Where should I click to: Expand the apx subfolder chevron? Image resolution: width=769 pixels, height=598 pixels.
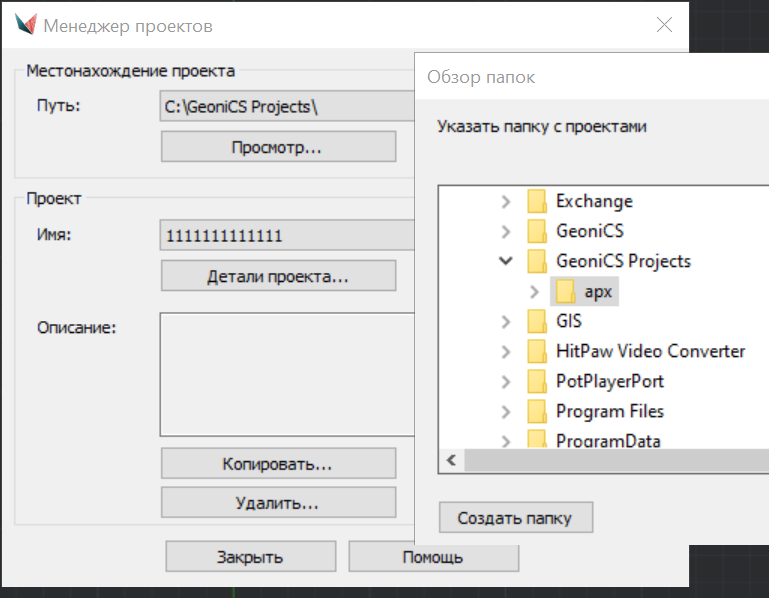click(x=536, y=291)
